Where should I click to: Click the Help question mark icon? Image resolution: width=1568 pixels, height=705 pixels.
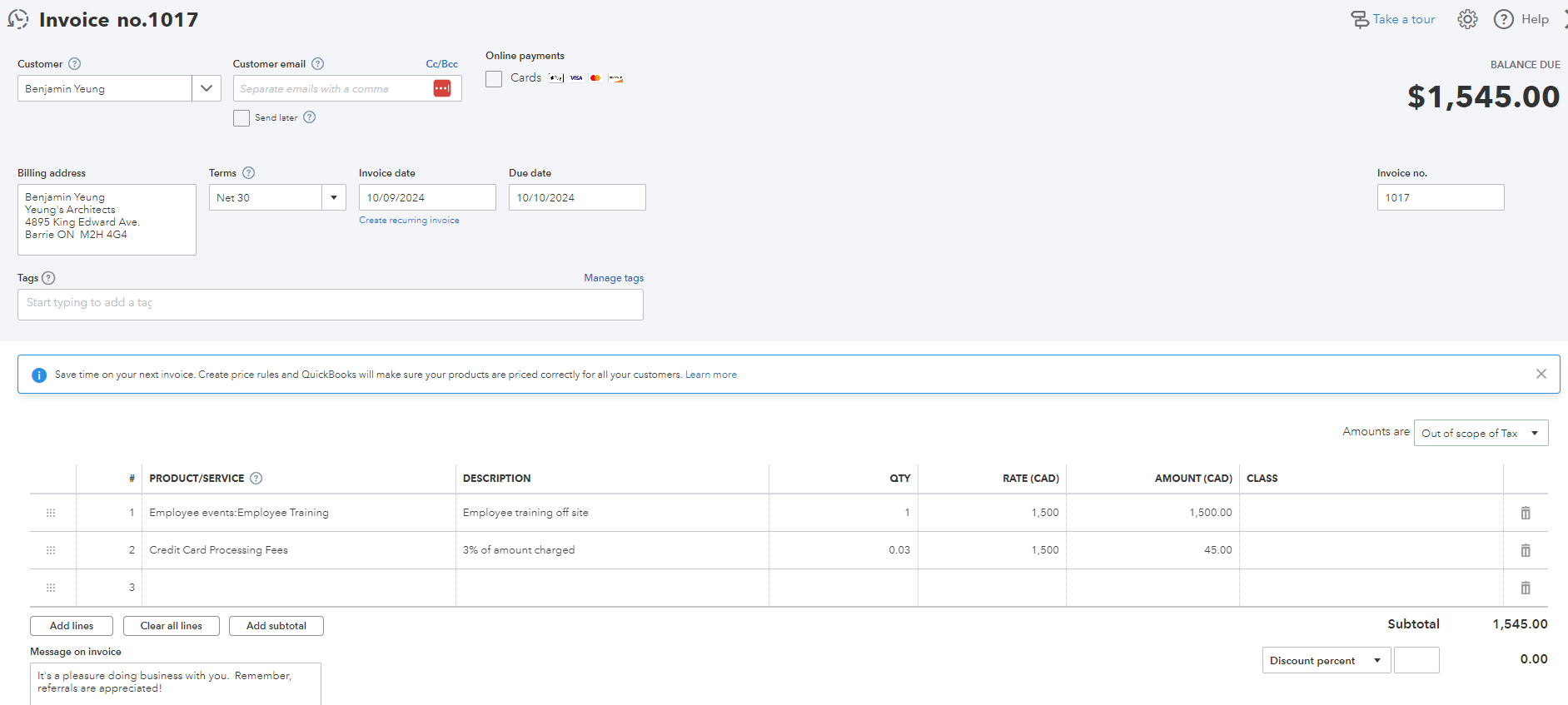(1504, 19)
